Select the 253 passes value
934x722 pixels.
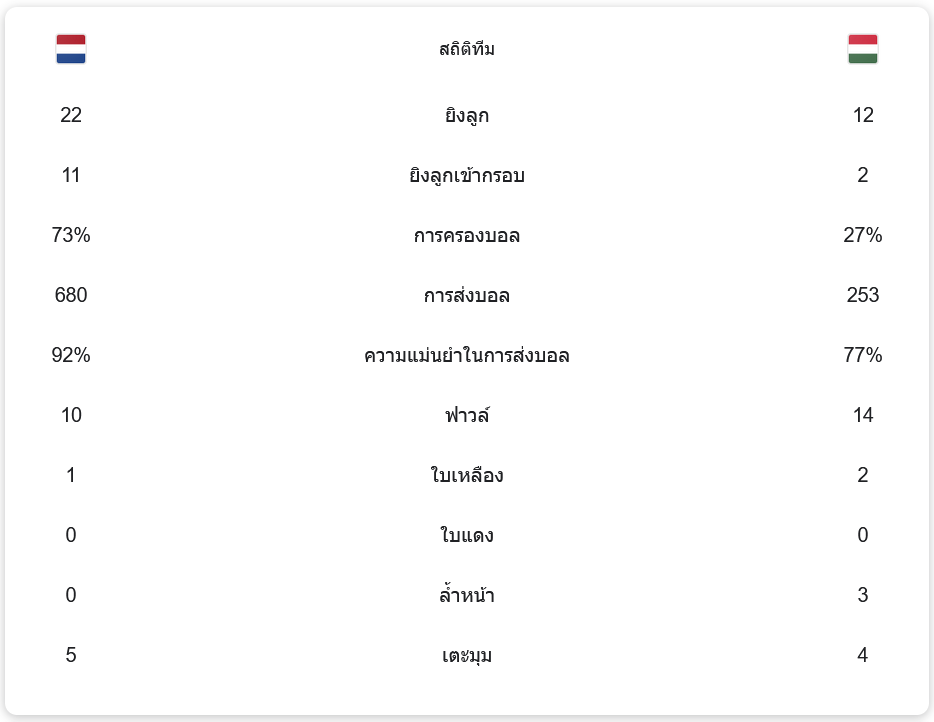(x=863, y=296)
